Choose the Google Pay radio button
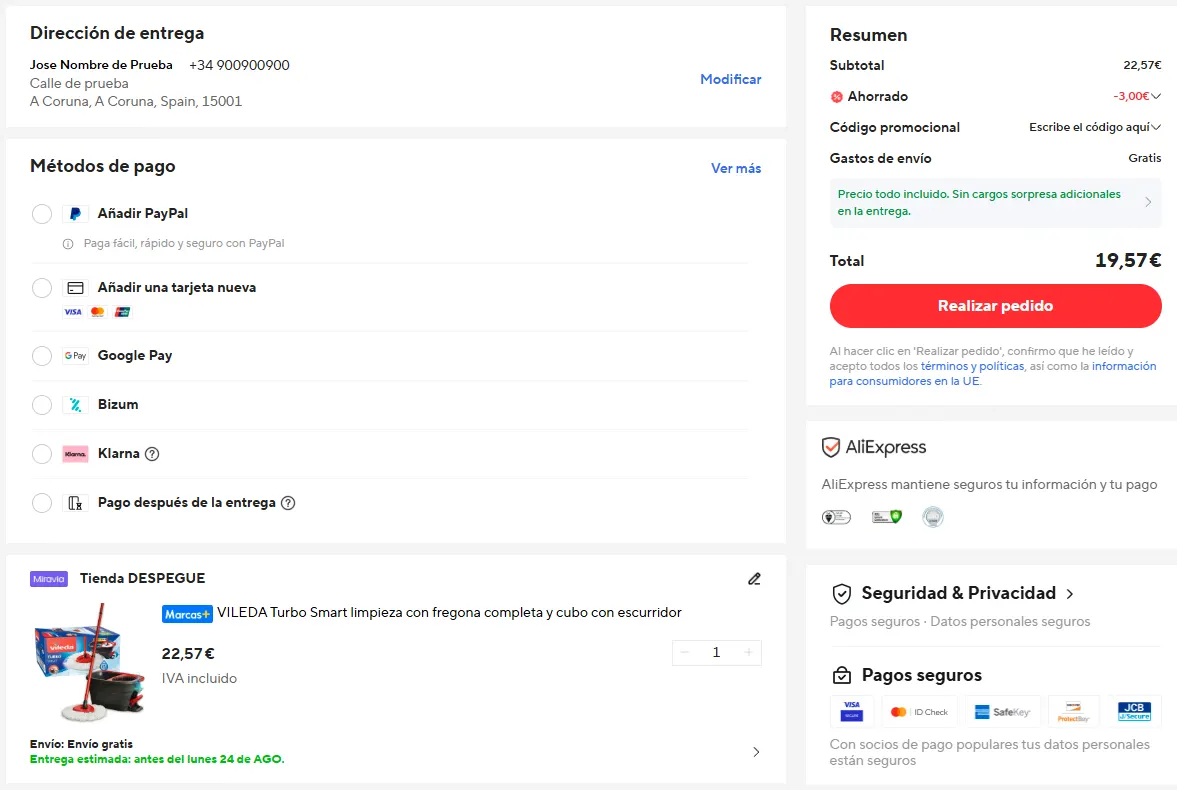 click(x=42, y=356)
